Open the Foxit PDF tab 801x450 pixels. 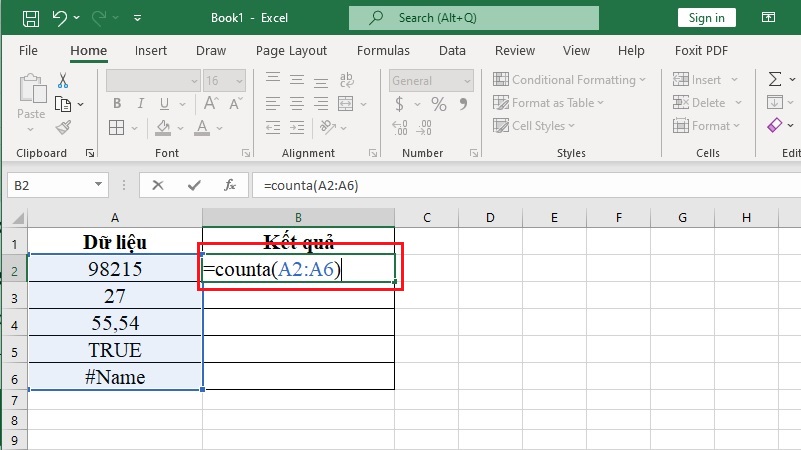[701, 51]
